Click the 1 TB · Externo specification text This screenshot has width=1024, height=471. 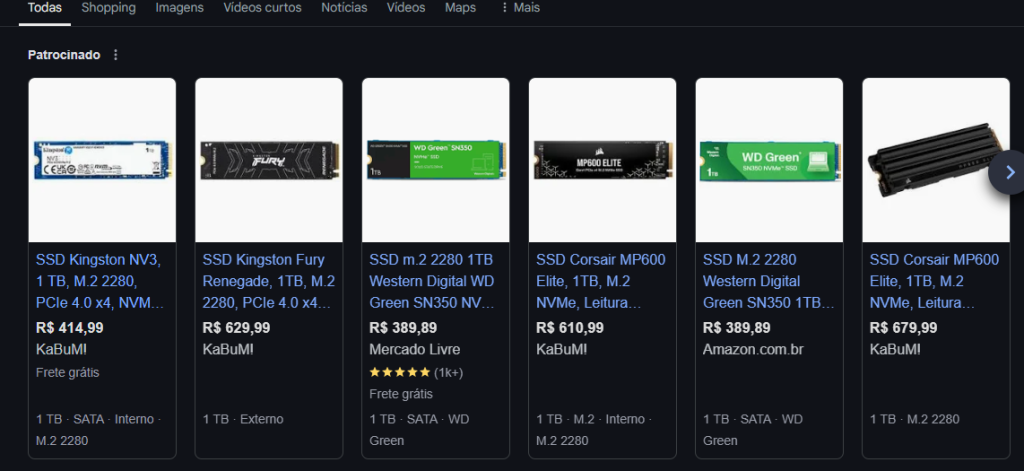(243, 419)
